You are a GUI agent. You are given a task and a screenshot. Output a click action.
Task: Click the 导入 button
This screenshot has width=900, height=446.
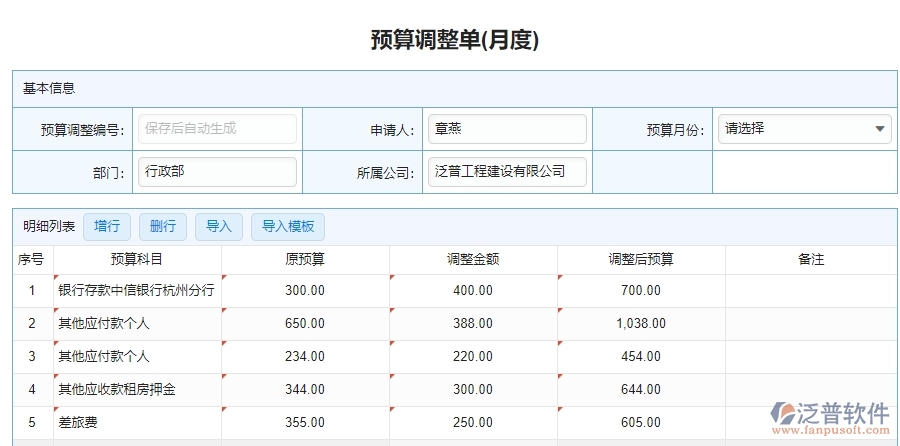pyautogui.click(x=218, y=226)
